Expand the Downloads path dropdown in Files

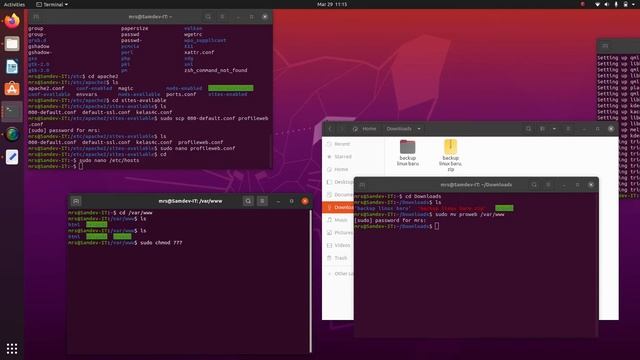(x=419, y=129)
